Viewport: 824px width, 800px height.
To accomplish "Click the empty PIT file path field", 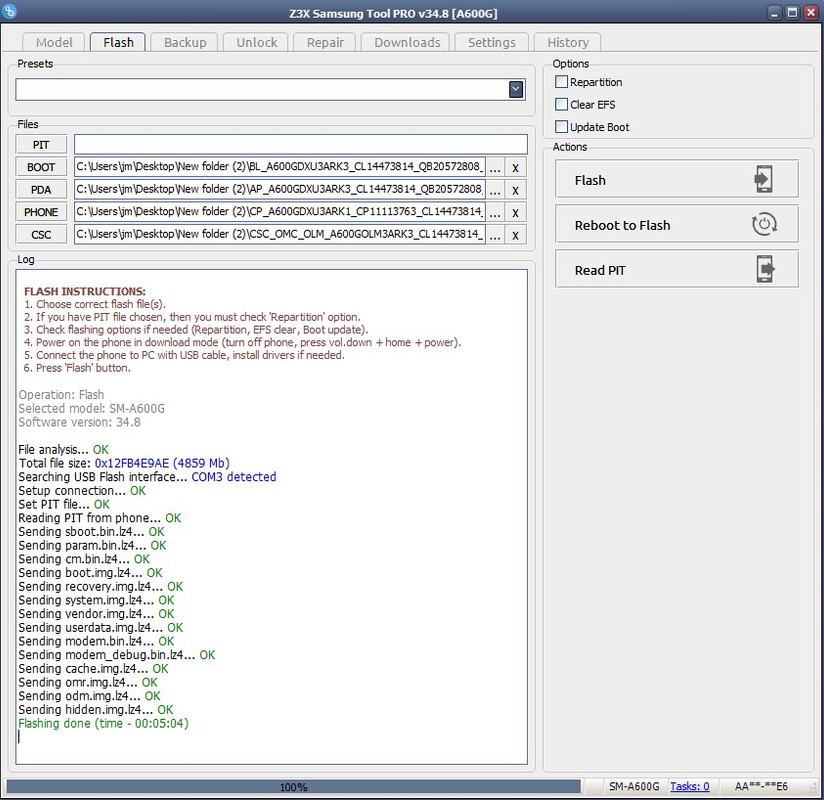I will (301, 144).
